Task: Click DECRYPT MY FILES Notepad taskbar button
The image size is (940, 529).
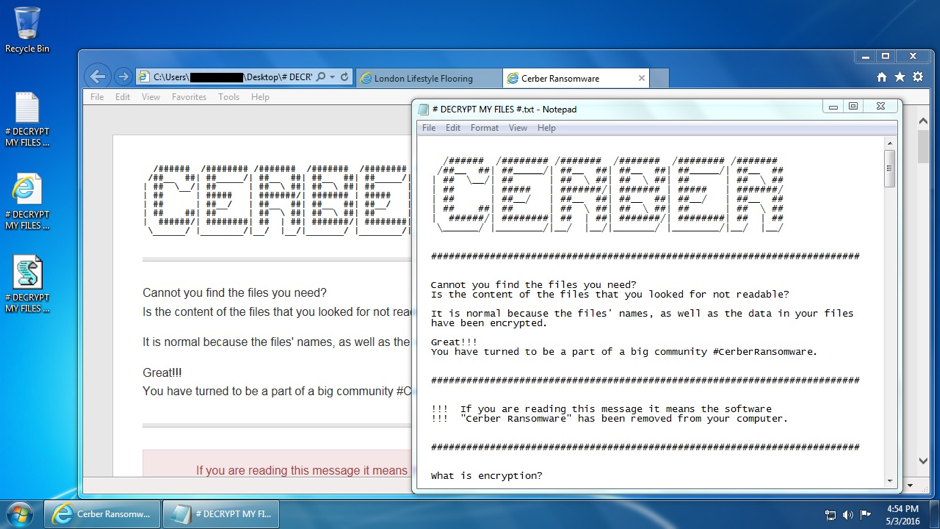Action: click(x=223, y=514)
